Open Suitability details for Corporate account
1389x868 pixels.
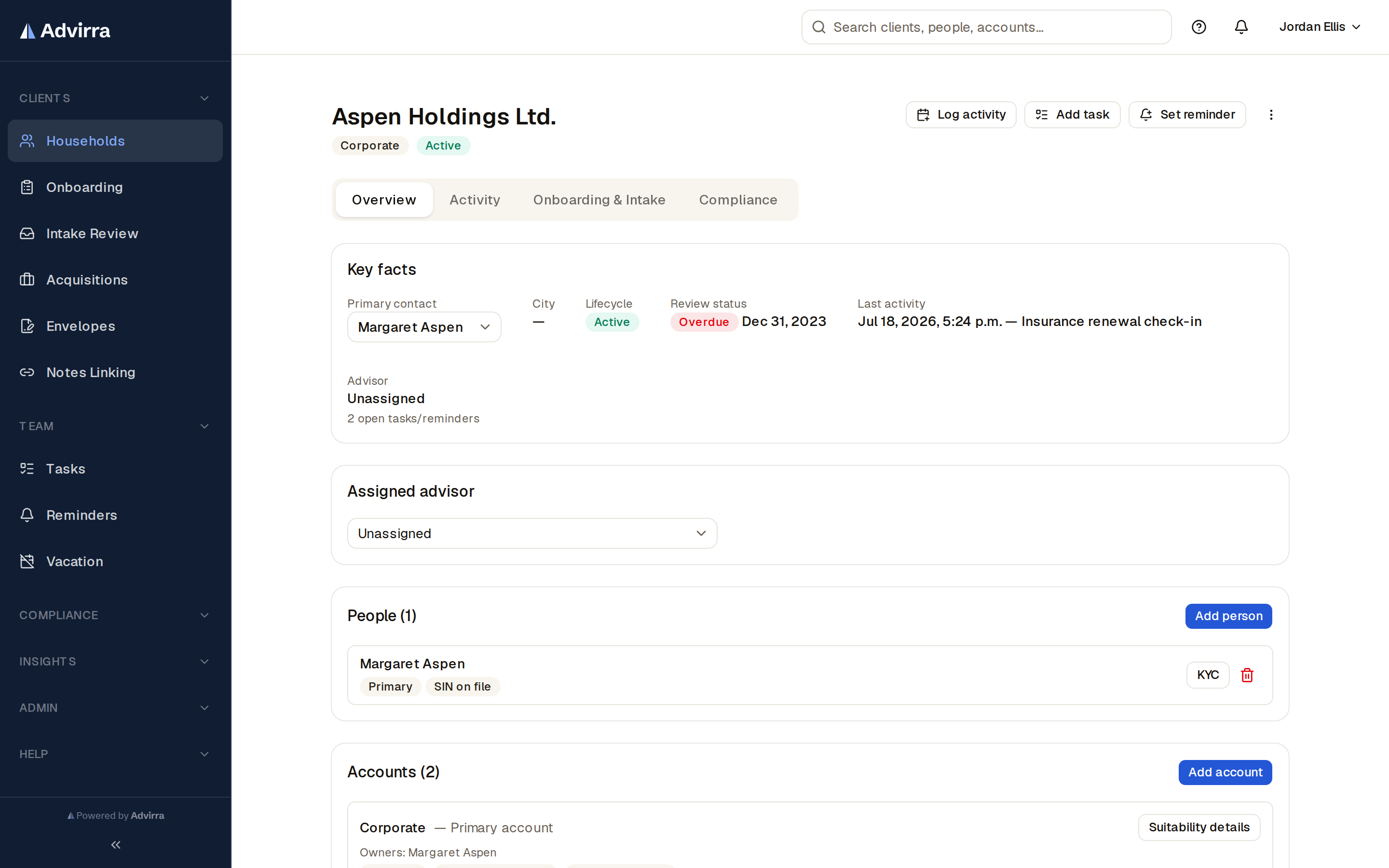click(1199, 827)
